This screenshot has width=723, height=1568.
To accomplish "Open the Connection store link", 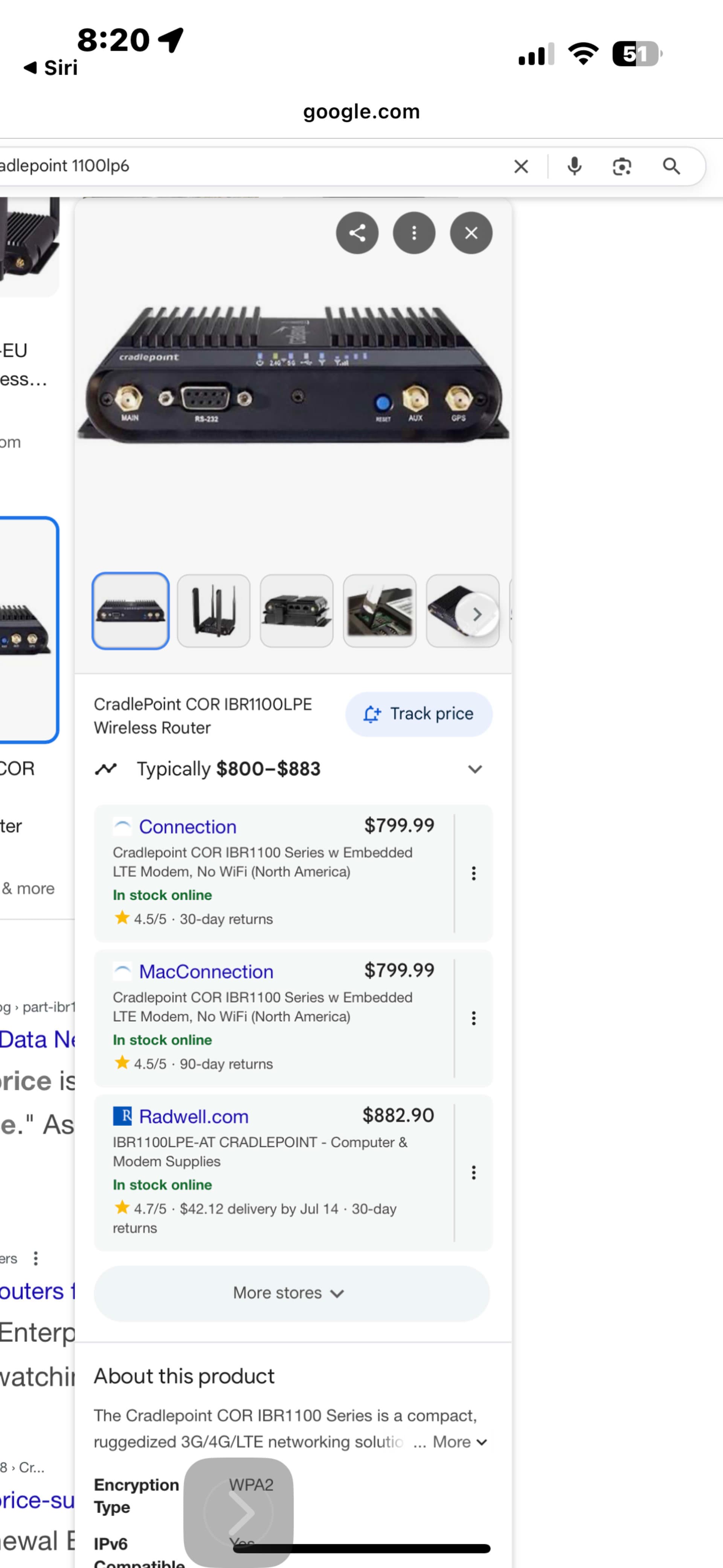I will tap(188, 827).
